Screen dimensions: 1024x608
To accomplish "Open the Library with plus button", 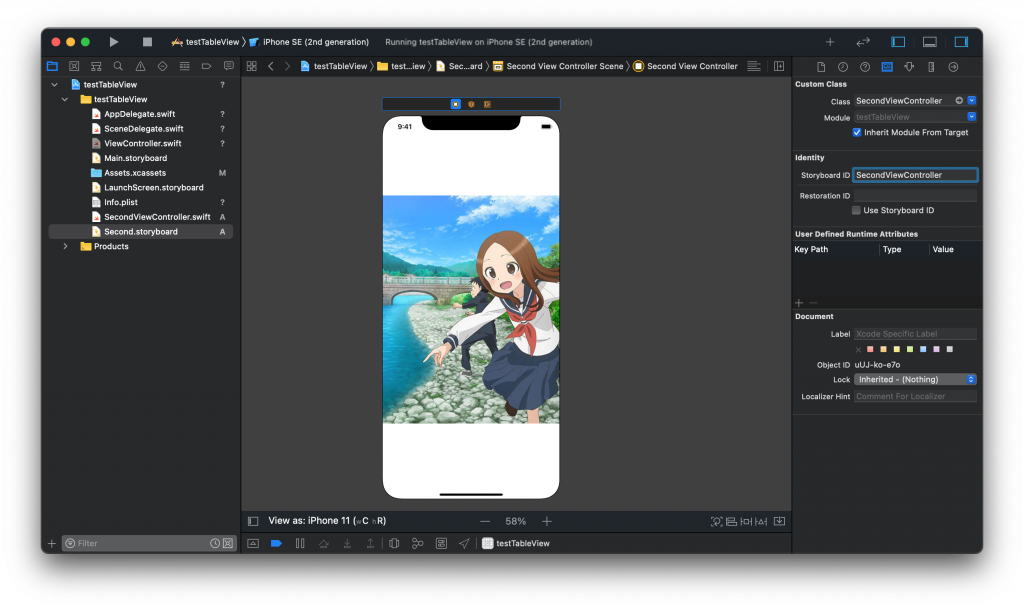I will click(829, 42).
